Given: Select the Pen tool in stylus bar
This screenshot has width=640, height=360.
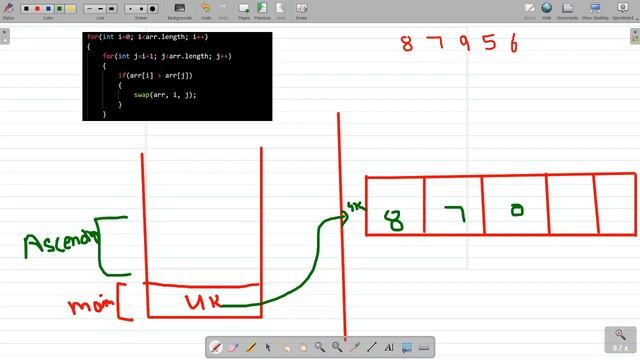Looking at the screenshot, I should (216, 347).
